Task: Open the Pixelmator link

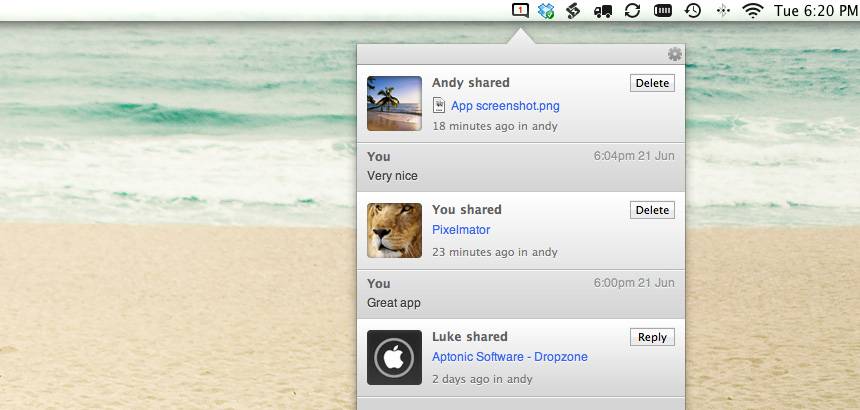Action: pos(461,230)
